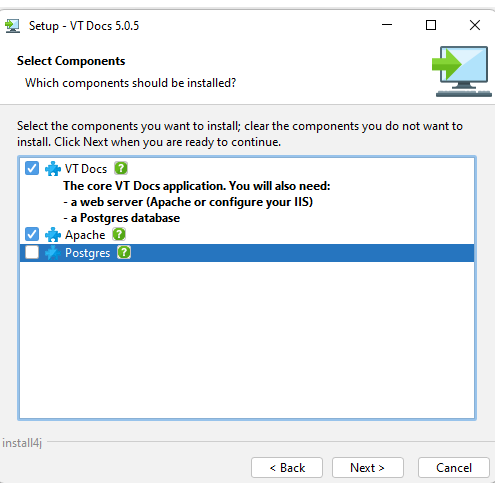
Task: Click the VT Docs puzzle piece icon
Action: [53, 169]
